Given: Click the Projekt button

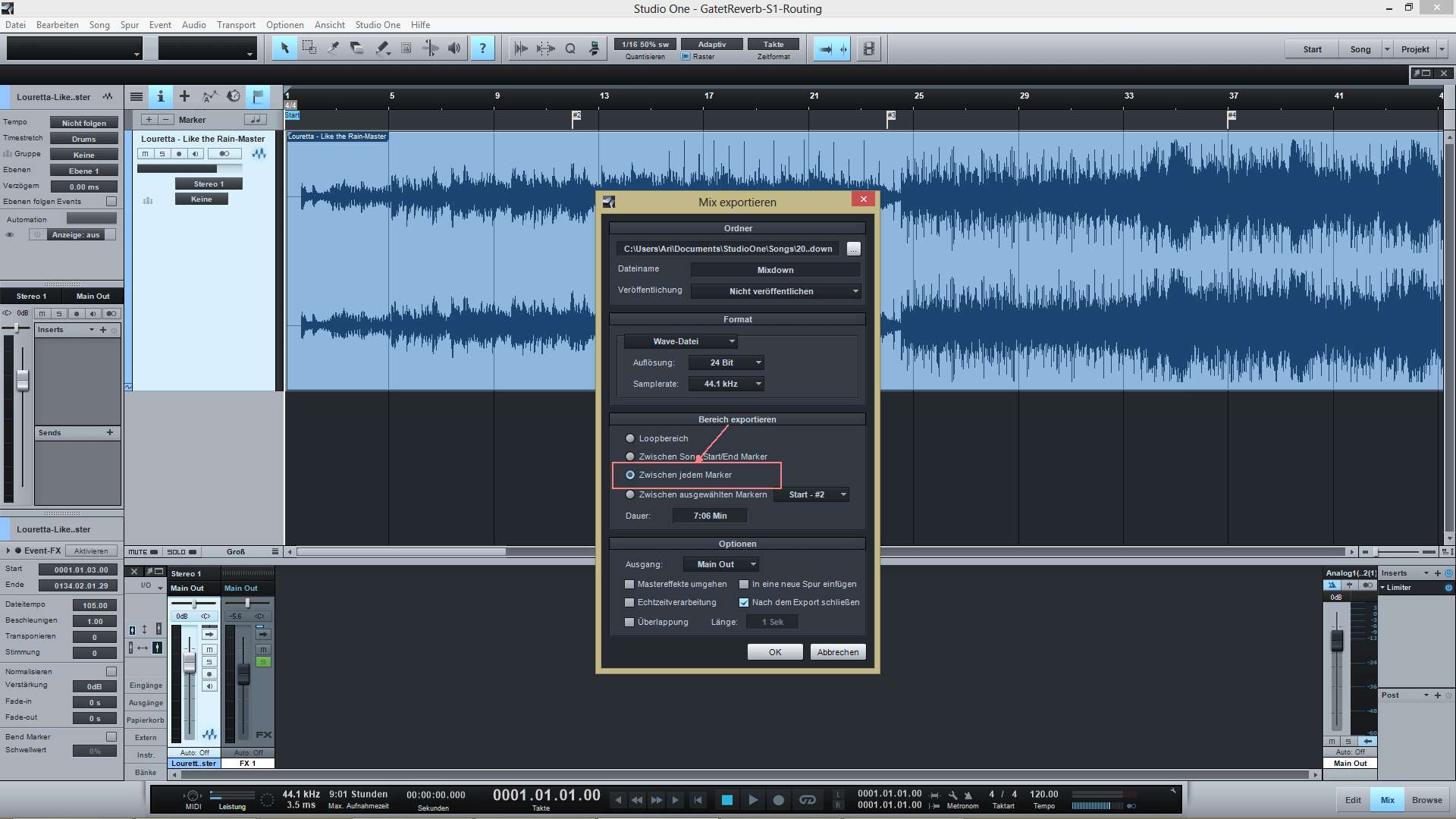Looking at the screenshot, I should [1415, 49].
